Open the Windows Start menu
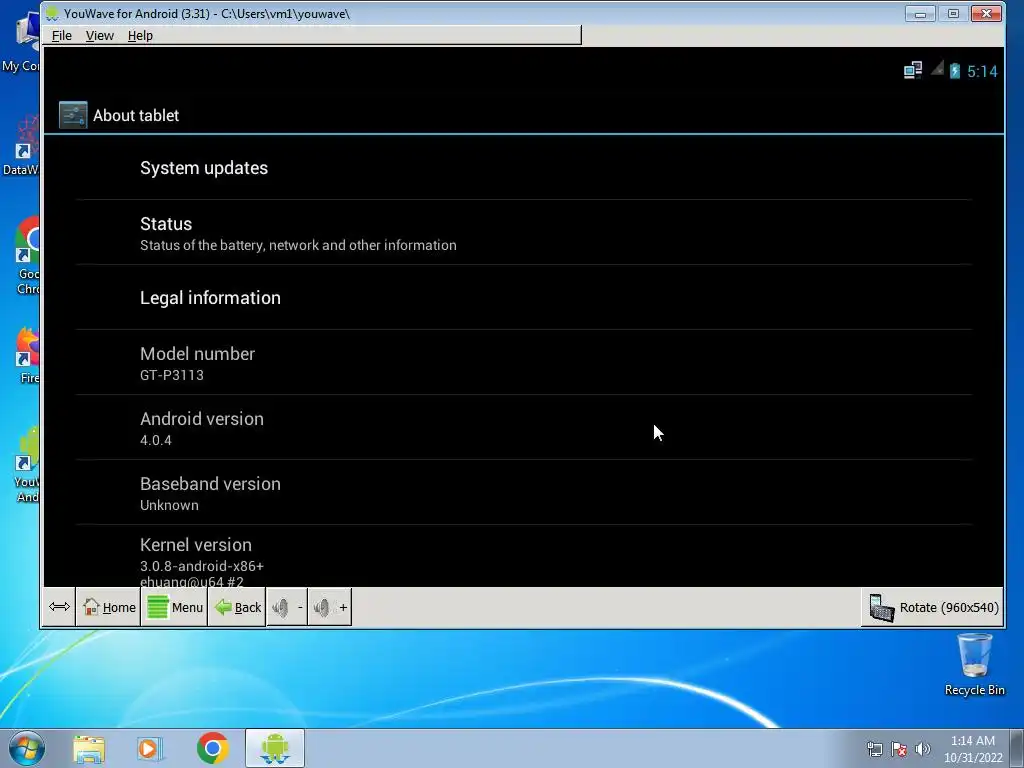 tap(27, 748)
